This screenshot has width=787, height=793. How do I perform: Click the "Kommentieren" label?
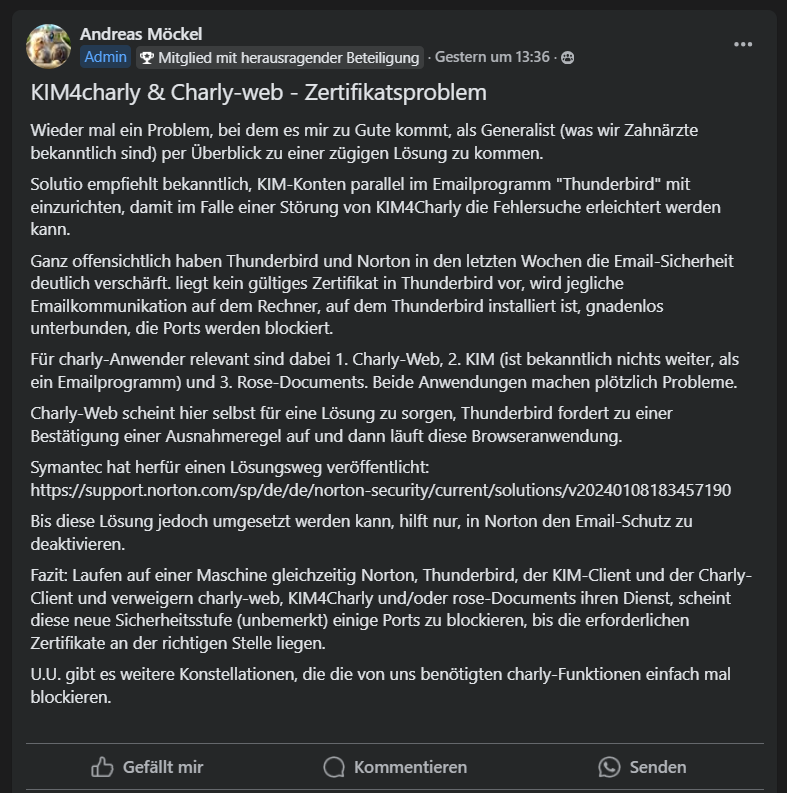coord(410,767)
